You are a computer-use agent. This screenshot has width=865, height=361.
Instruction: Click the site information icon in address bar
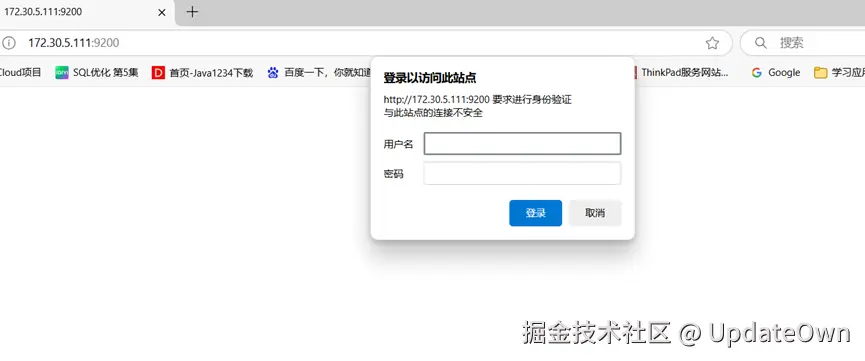point(9,43)
